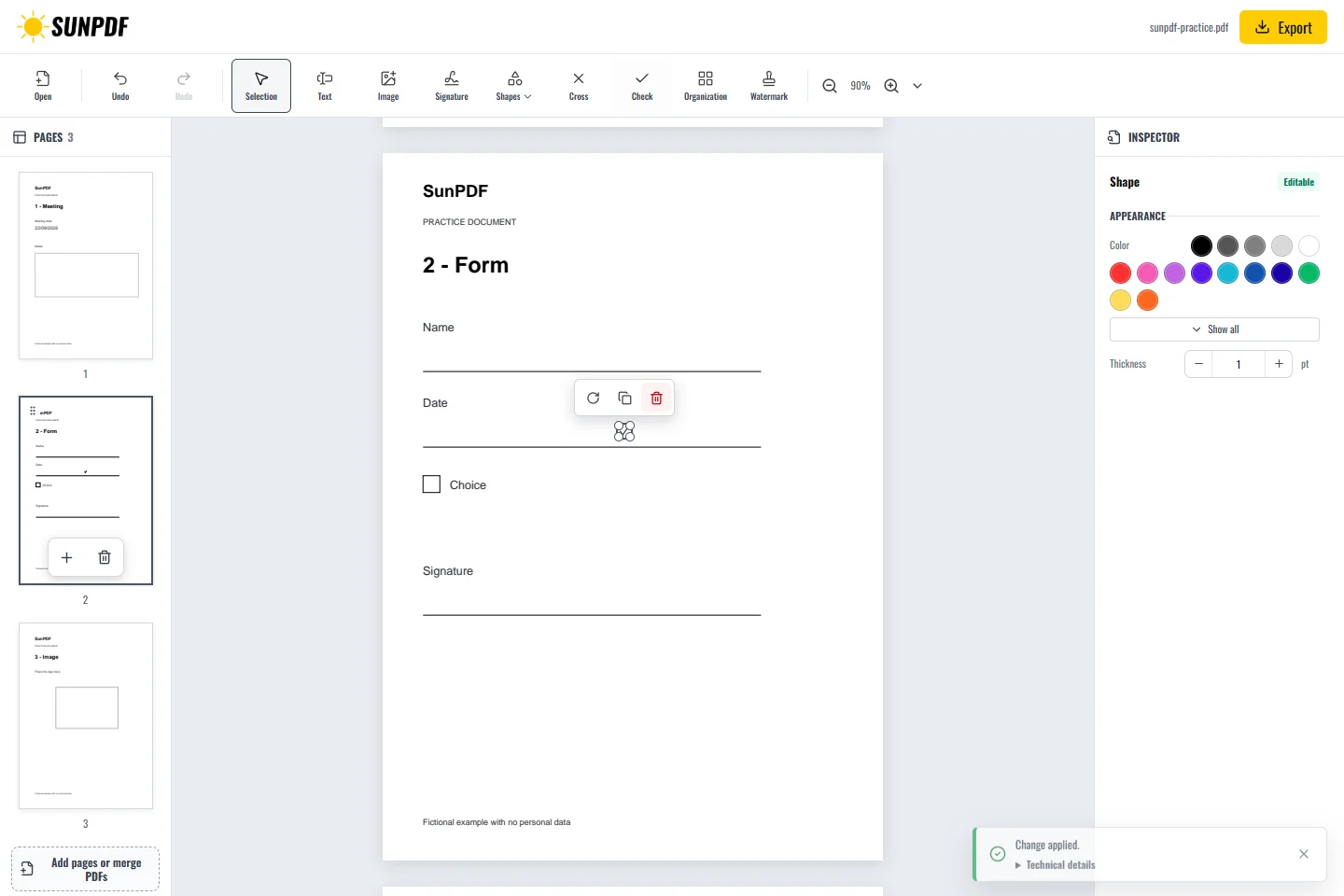The image size is (1344, 896).
Task: Delete the selected shape with red trash
Action: (x=657, y=399)
